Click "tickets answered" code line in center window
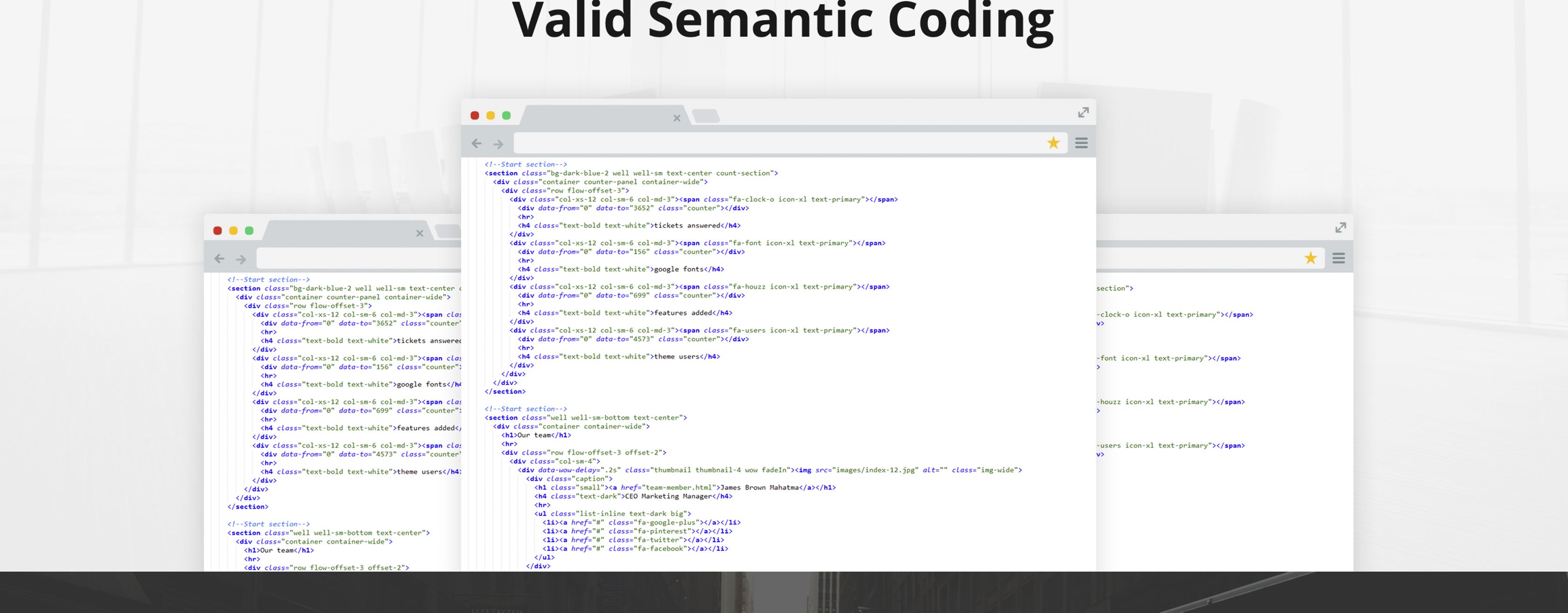This screenshot has width=1568, height=613. [630, 226]
